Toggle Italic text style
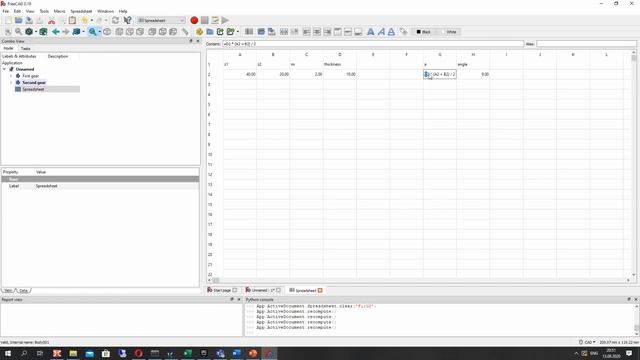 (381, 32)
